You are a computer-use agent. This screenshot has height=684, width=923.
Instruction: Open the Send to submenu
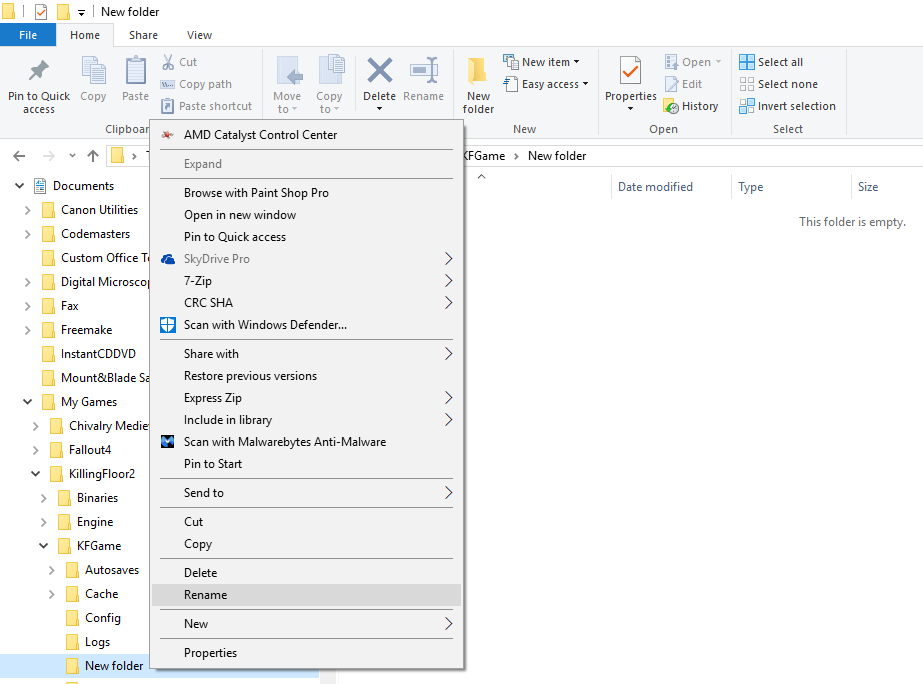[306, 493]
